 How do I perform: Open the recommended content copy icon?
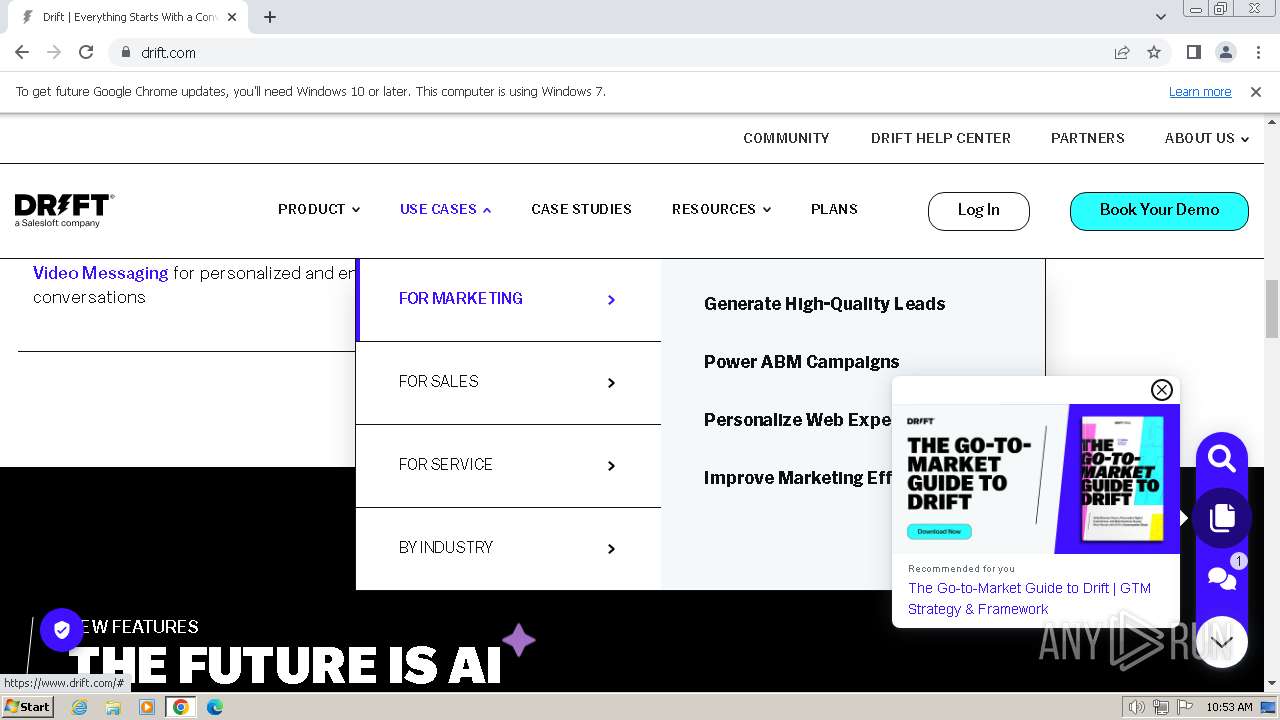(x=1222, y=517)
